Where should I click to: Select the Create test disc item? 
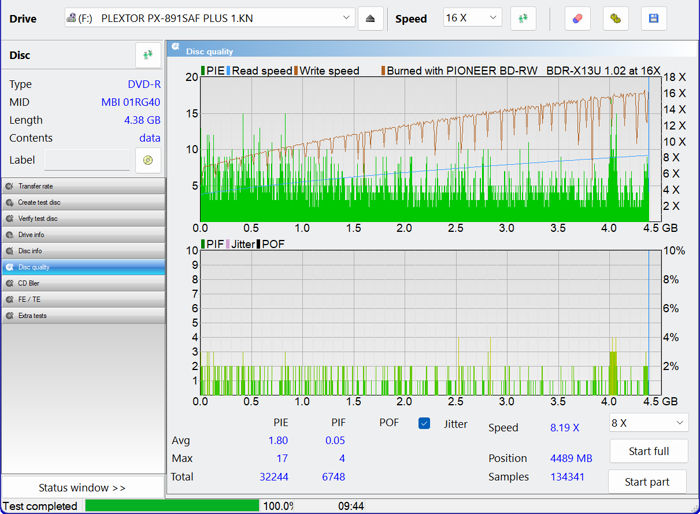click(x=83, y=202)
